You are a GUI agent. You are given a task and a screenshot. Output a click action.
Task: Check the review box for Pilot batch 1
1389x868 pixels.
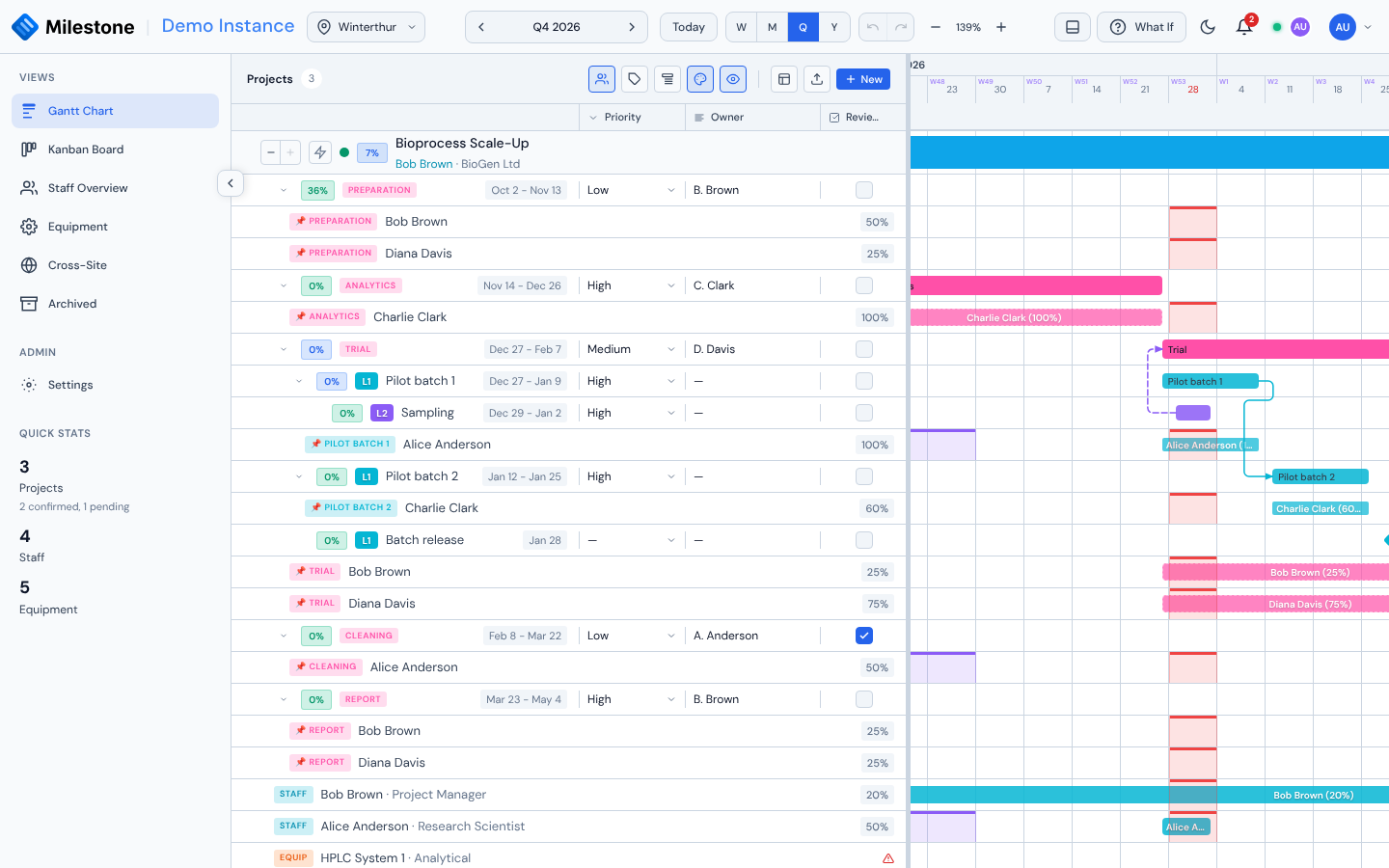click(864, 381)
